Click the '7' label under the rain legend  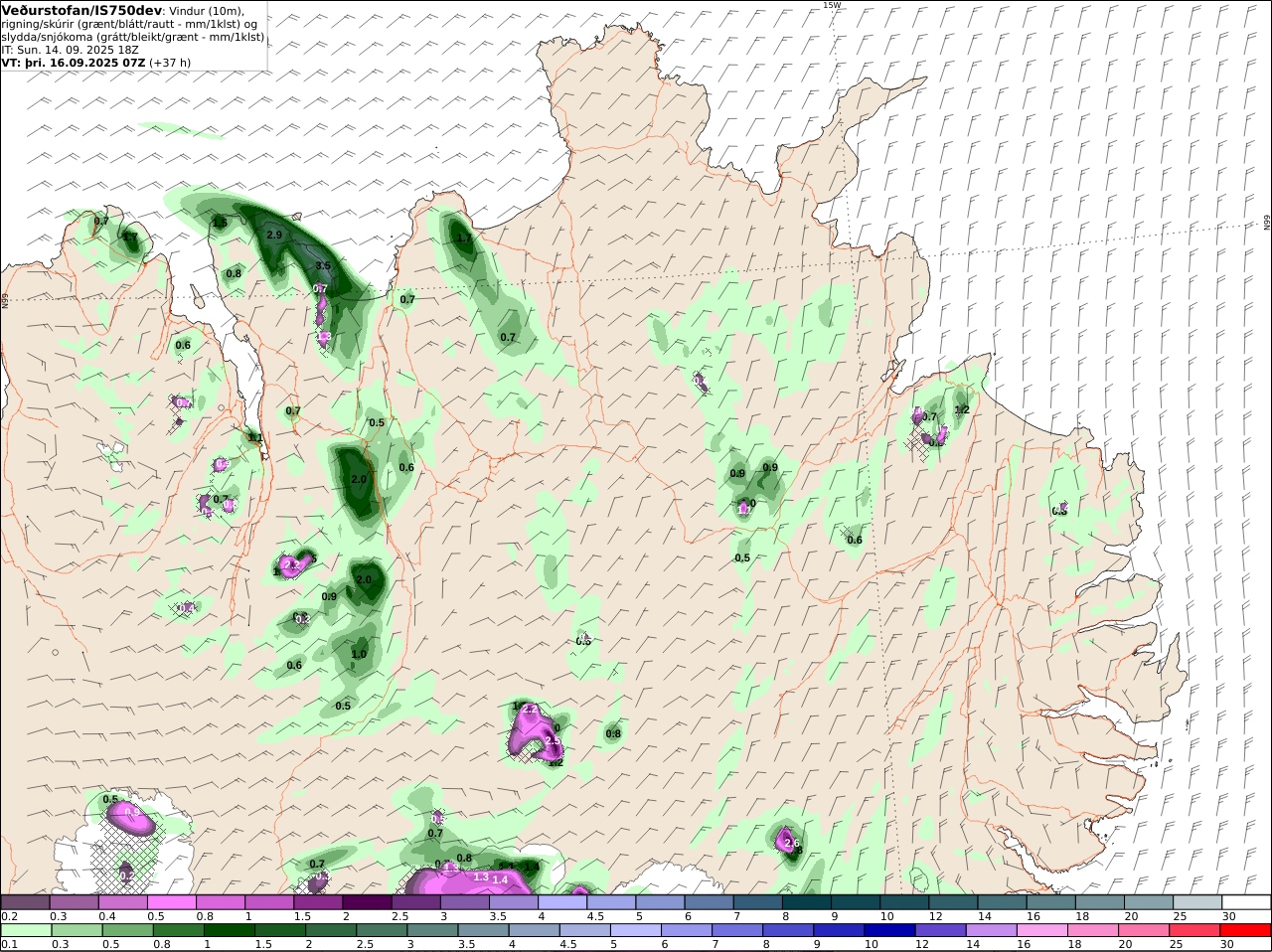[715, 944]
